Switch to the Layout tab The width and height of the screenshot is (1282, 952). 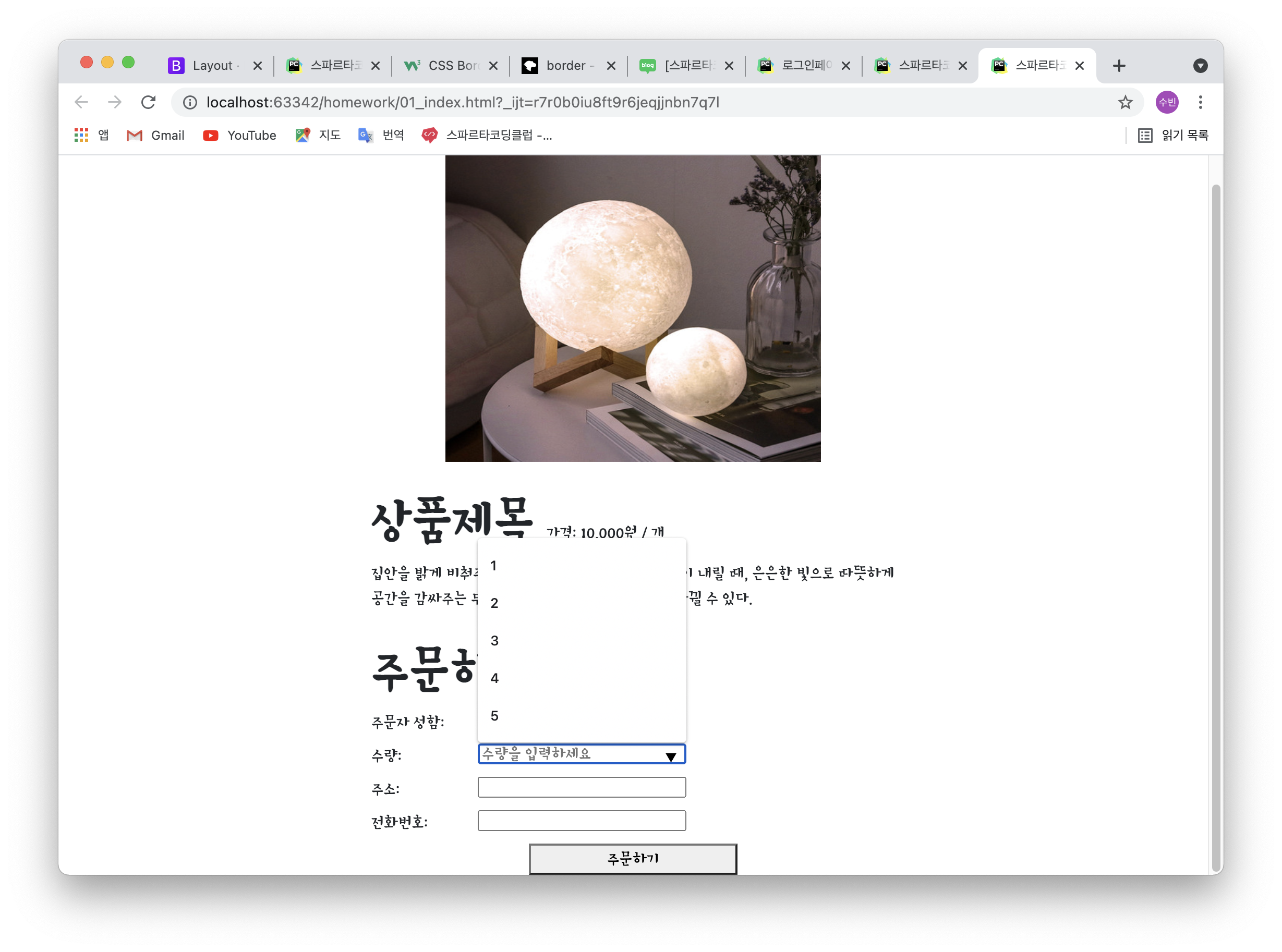point(211,66)
